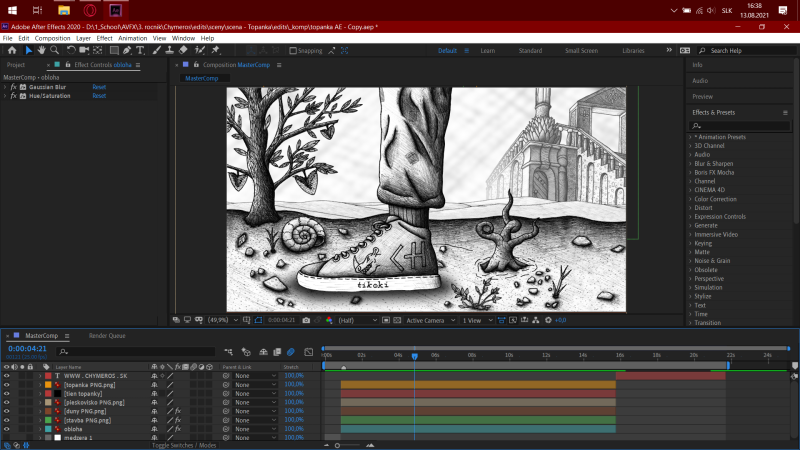
Task: Open show channel color management icon
Action: 329,320
